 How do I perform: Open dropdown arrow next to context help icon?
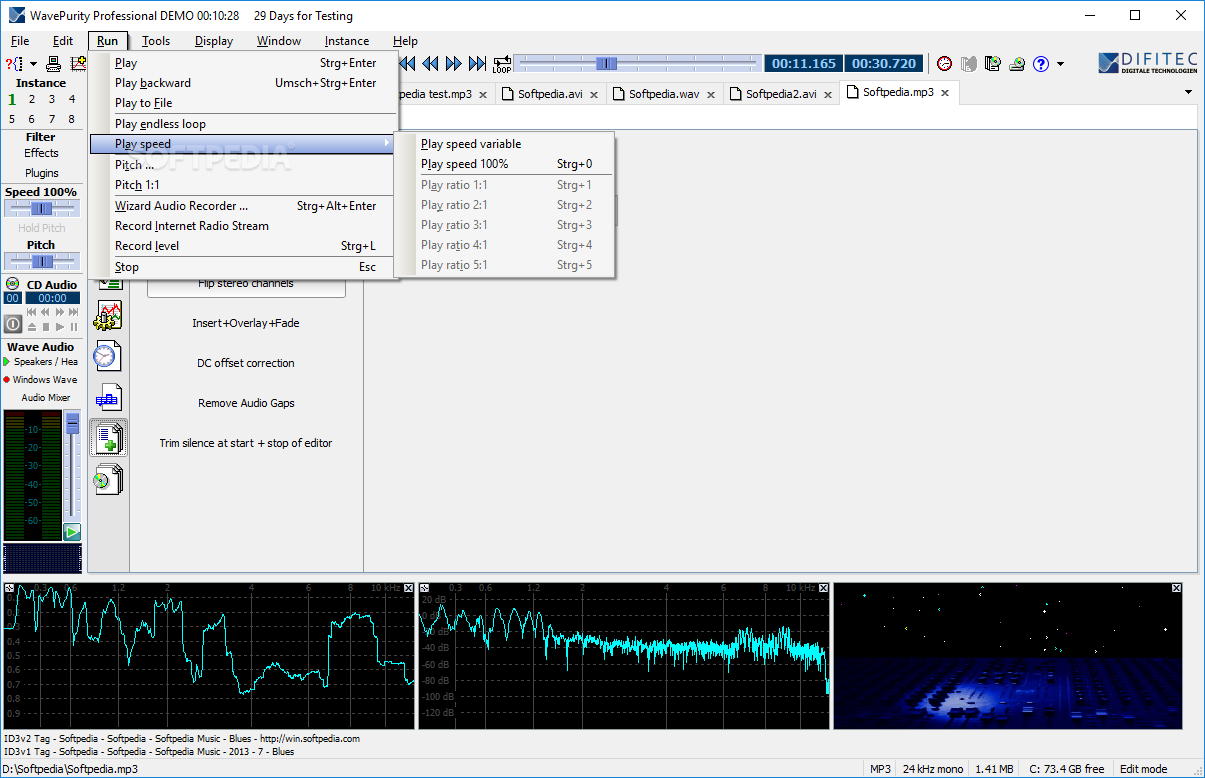coord(33,64)
